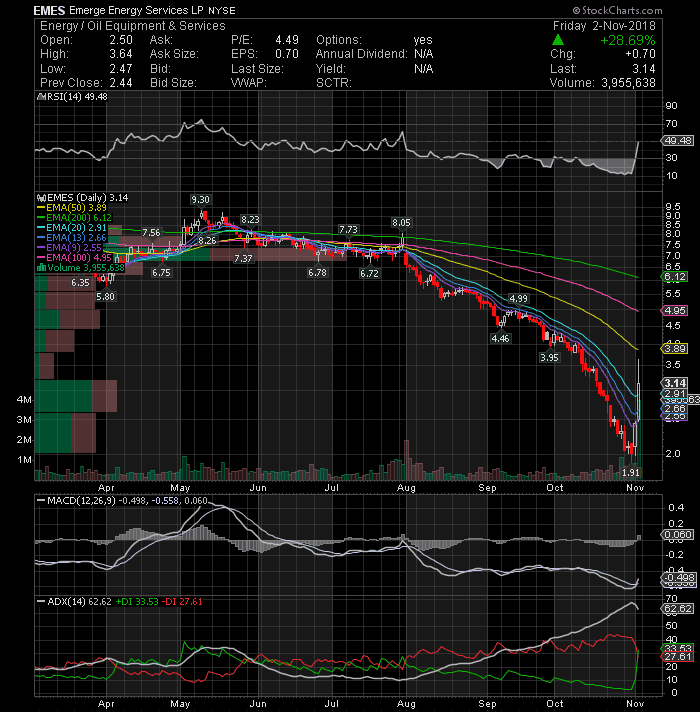Image resolution: width=700 pixels, height=712 pixels.
Task: Click the EMA(13) 2.66 legend entry
Action: pyautogui.click(x=72, y=237)
